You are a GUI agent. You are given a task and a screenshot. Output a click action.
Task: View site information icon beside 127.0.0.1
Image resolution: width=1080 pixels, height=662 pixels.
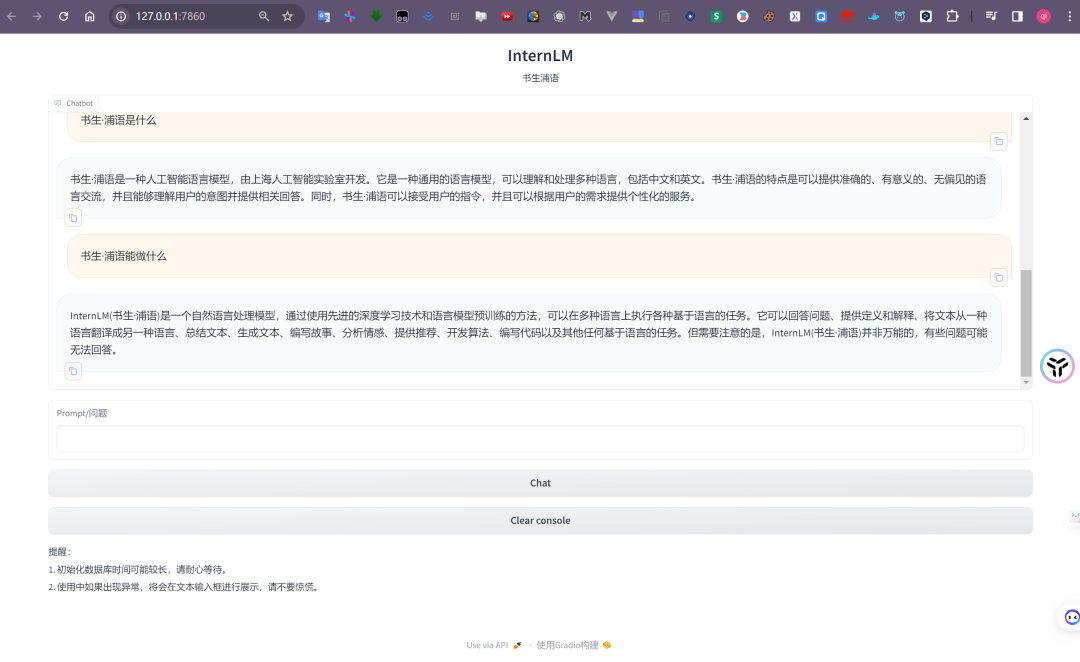(x=121, y=16)
